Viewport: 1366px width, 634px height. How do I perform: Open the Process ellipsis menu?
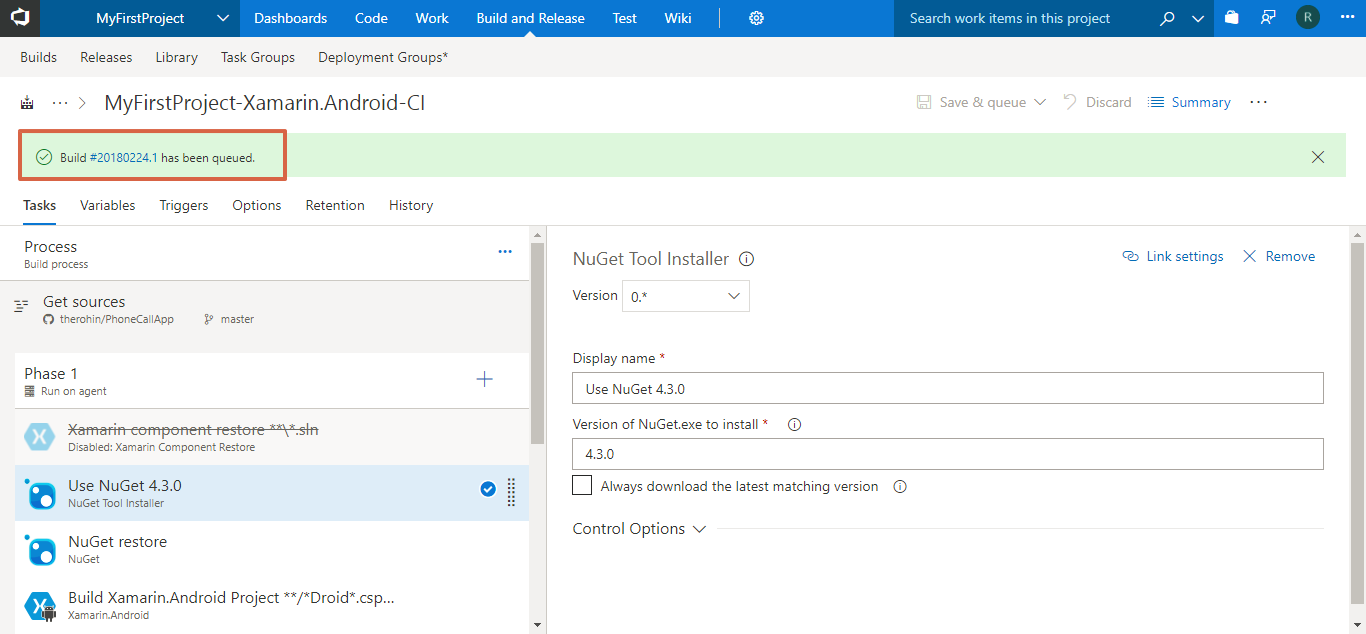pyautogui.click(x=505, y=252)
